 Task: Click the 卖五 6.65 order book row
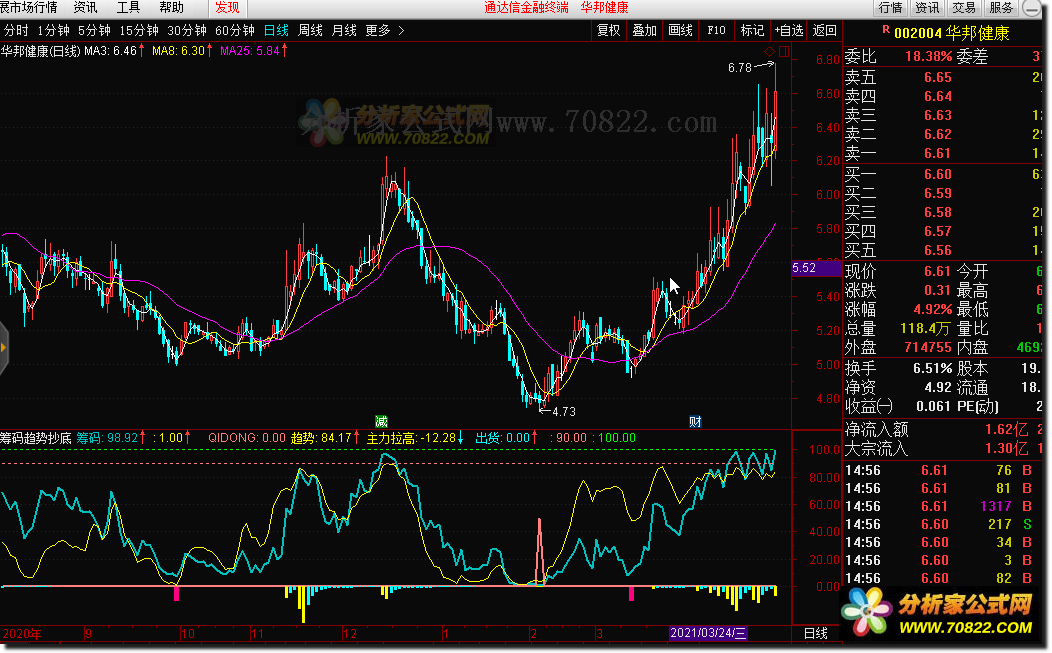[943, 77]
